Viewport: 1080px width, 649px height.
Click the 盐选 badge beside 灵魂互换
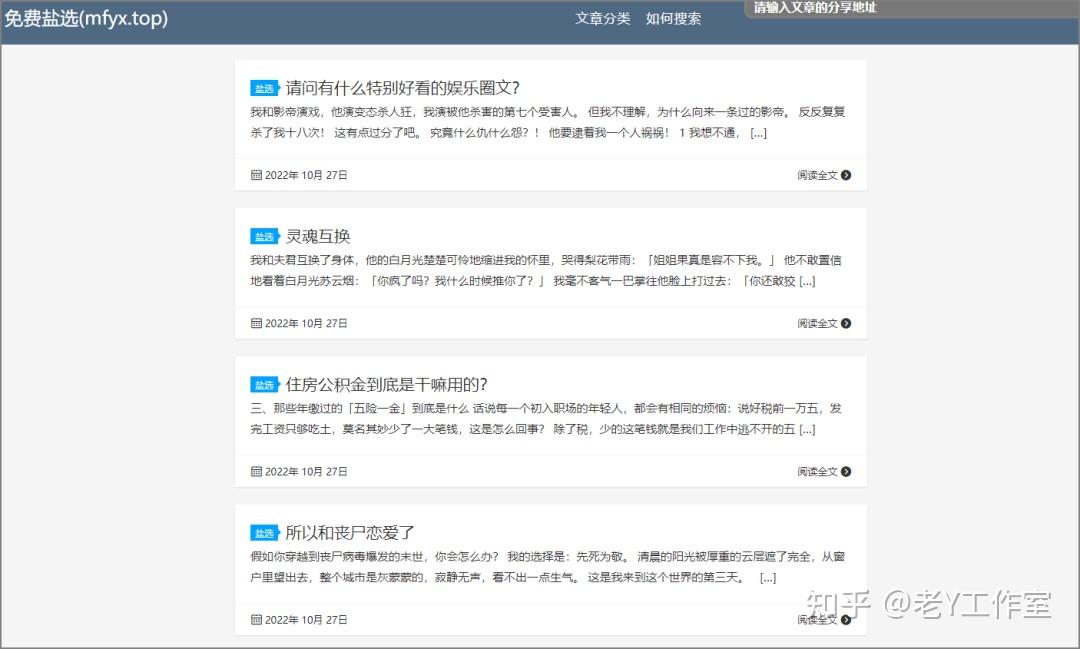click(264, 236)
